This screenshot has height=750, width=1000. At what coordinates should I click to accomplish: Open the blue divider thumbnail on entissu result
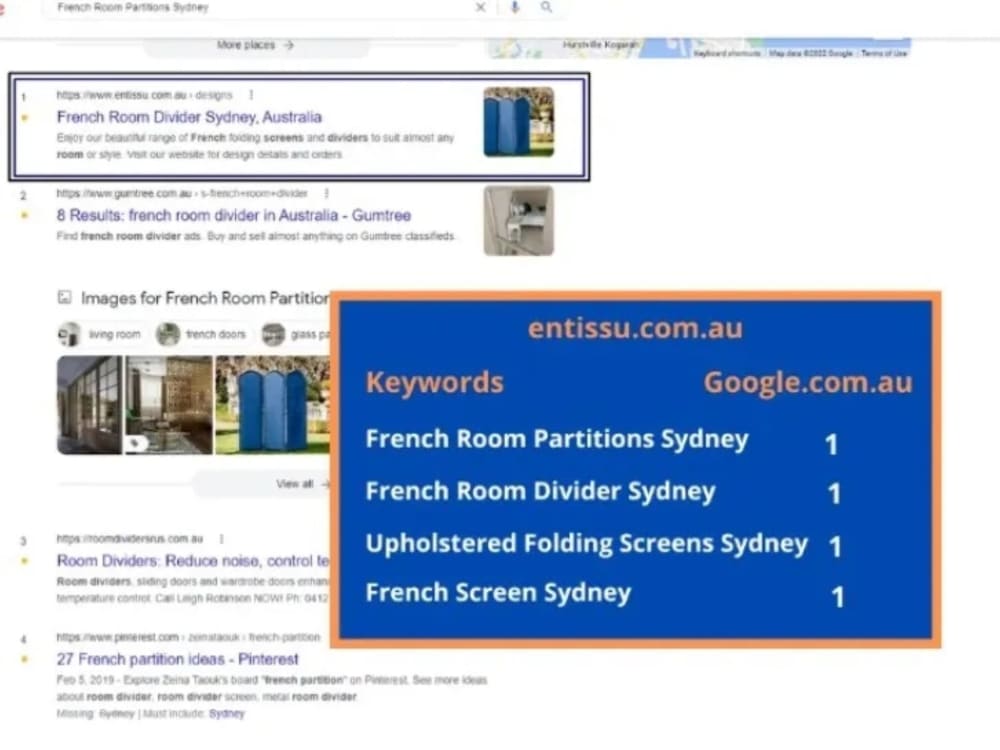pos(518,122)
